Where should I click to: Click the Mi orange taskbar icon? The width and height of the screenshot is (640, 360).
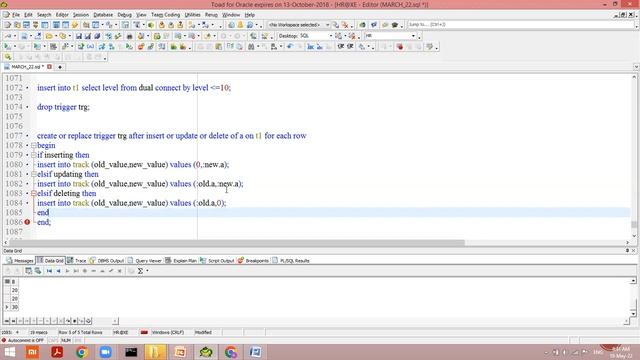coord(32,352)
